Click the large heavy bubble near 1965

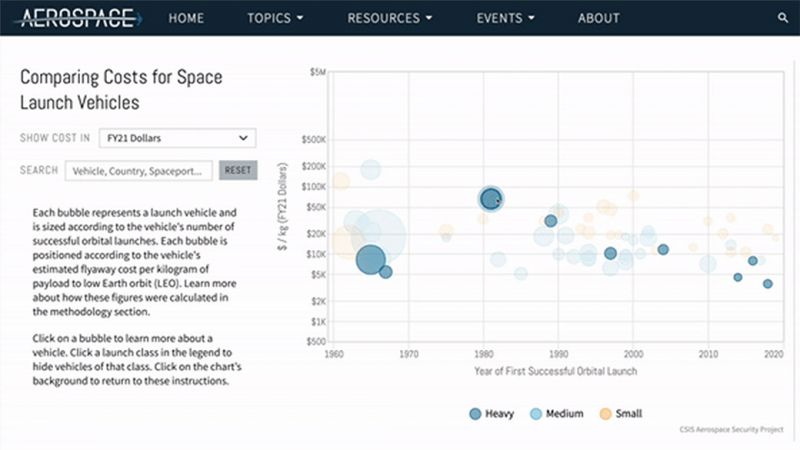tap(370, 259)
